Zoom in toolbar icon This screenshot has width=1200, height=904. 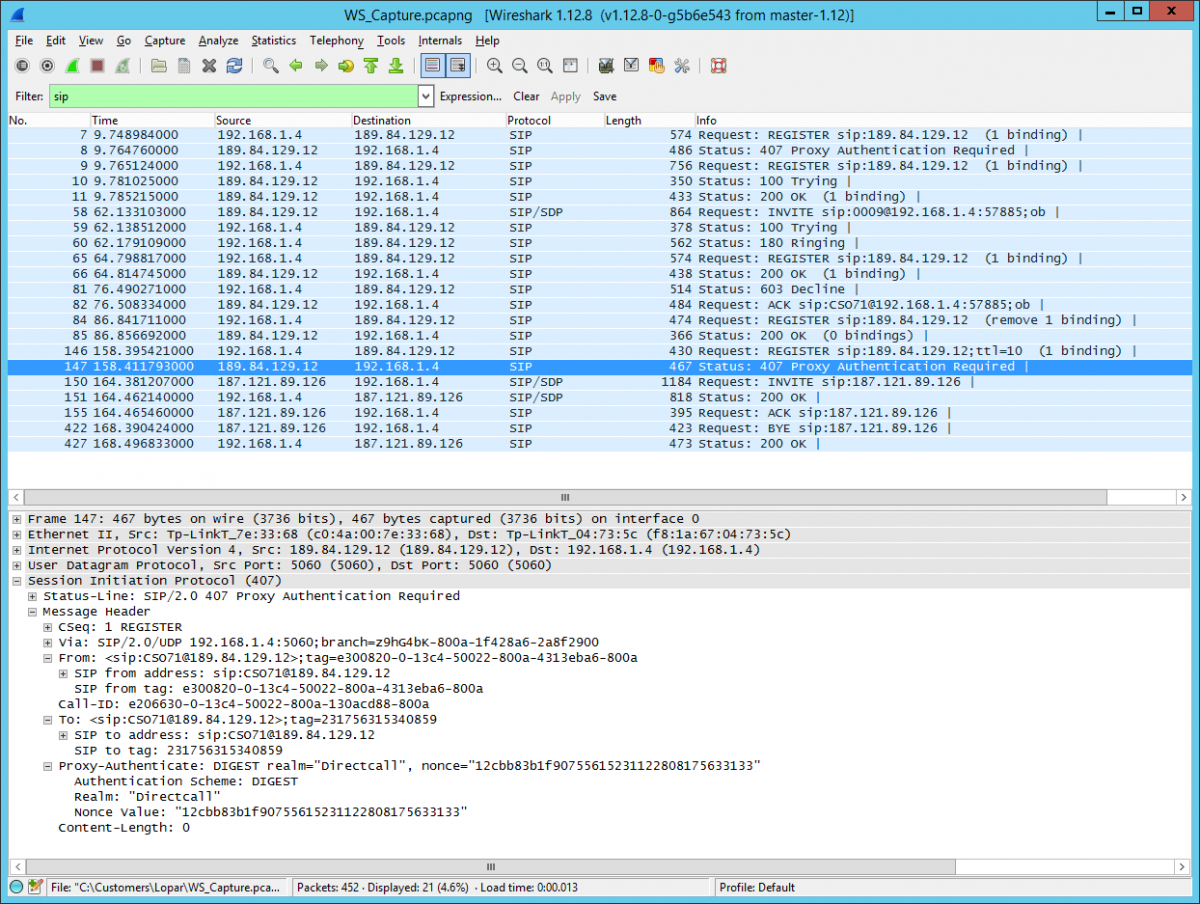(495, 66)
